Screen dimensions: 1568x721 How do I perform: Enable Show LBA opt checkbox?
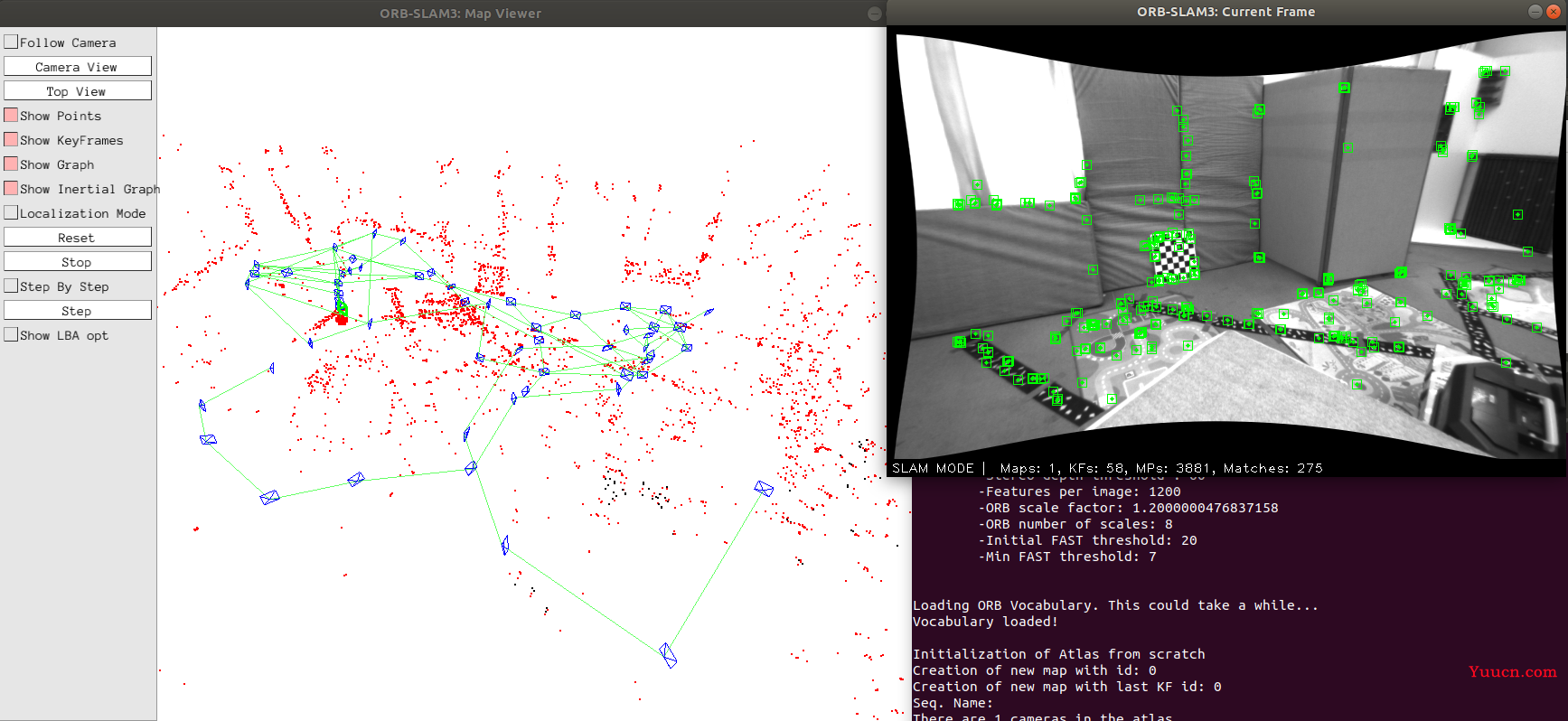click(x=11, y=334)
